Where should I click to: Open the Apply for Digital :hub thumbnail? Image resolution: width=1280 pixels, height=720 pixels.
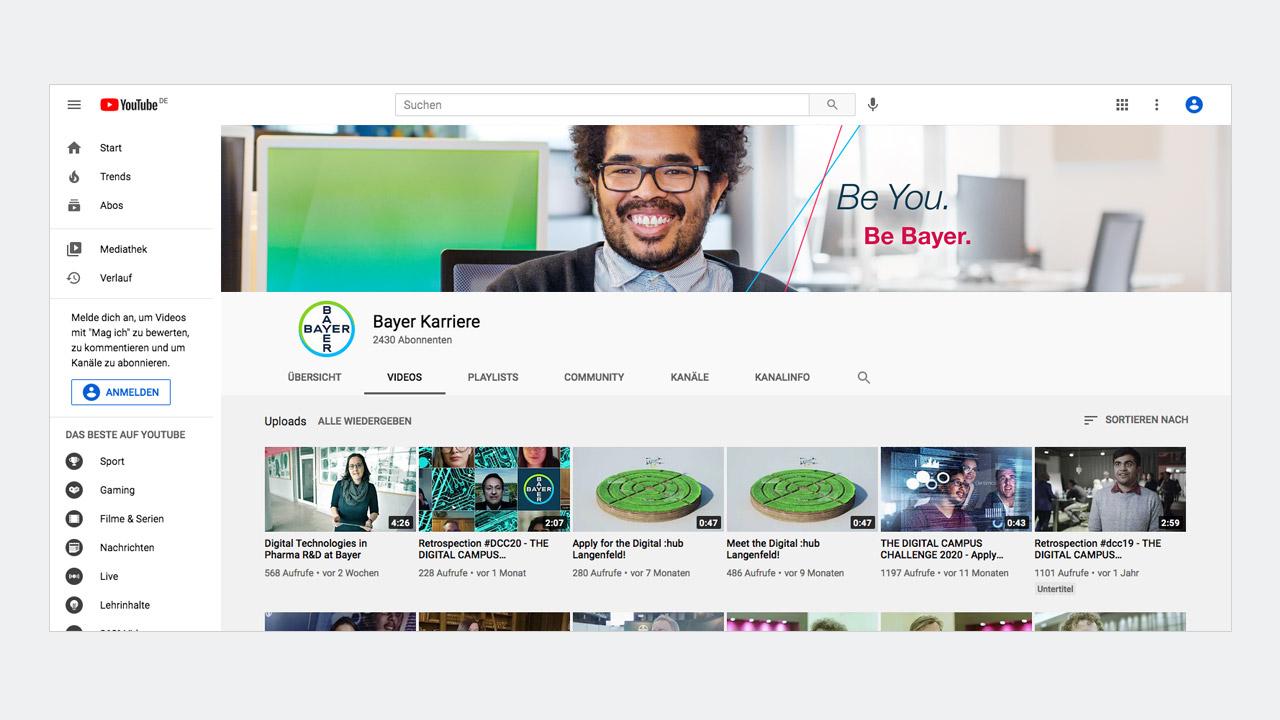point(648,489)
